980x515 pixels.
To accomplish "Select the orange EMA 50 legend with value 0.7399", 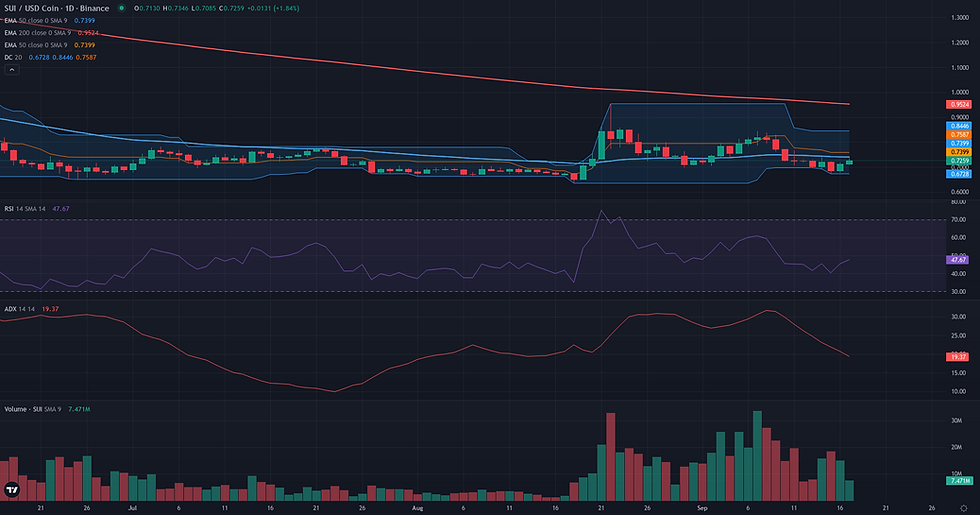I will (50, 45).
